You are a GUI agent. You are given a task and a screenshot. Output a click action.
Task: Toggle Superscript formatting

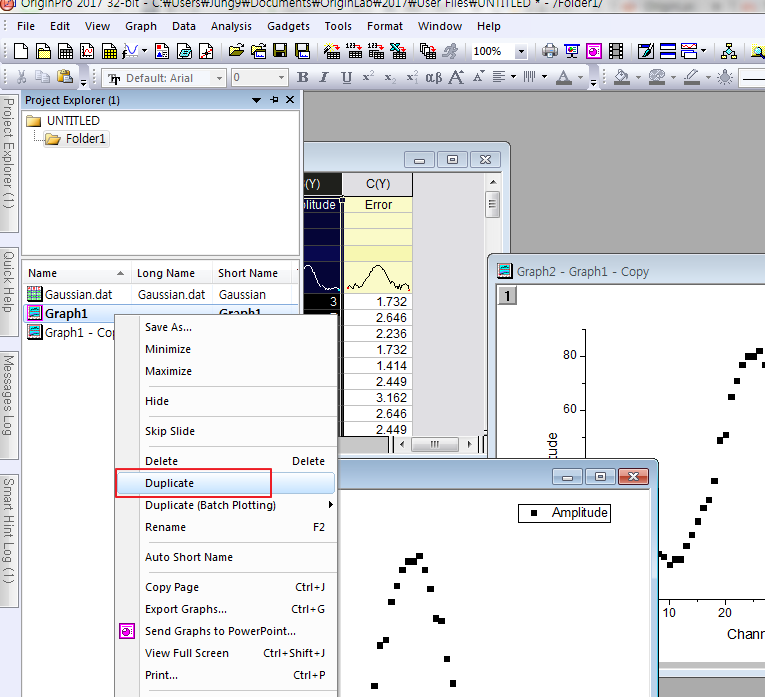pos(368,77)
